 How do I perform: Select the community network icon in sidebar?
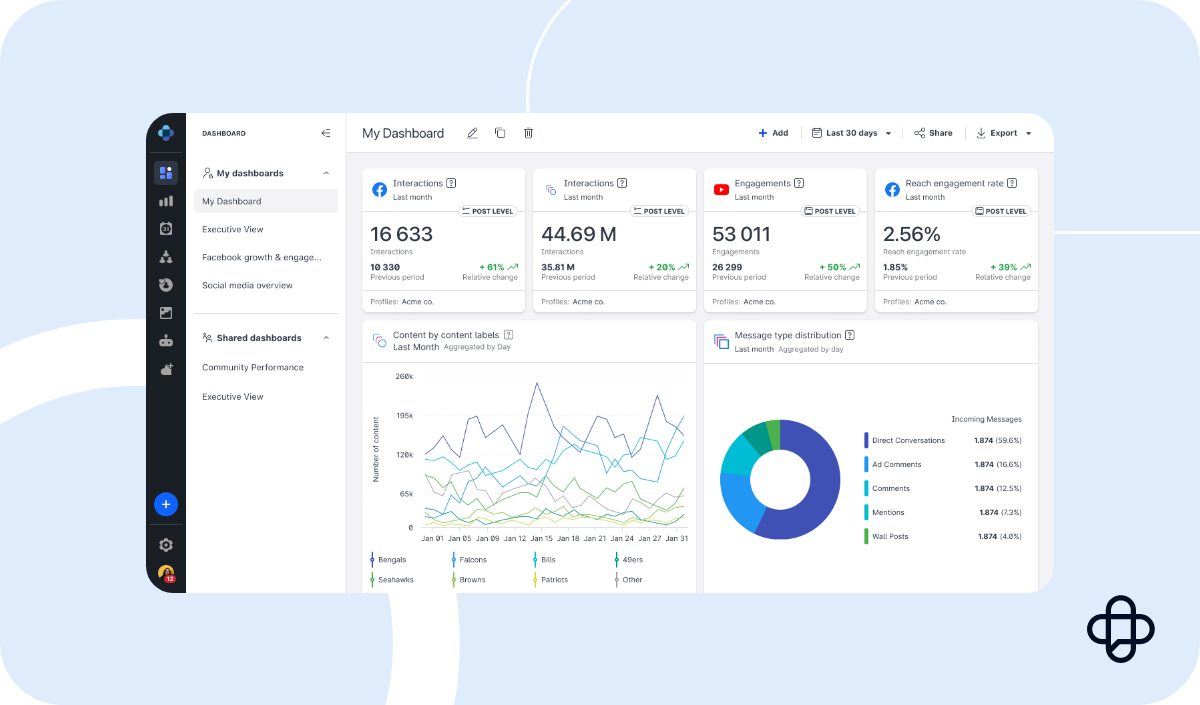point(166,256)
